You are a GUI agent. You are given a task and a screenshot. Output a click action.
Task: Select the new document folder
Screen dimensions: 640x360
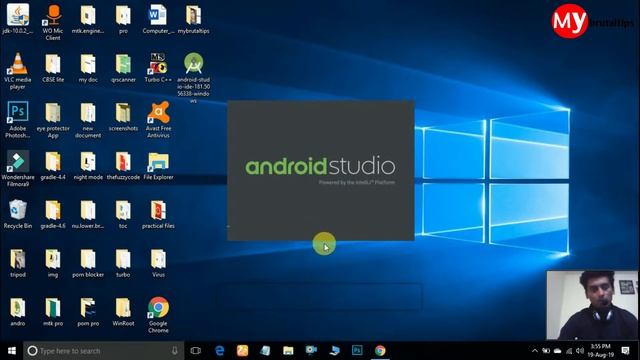pos(88,120)
